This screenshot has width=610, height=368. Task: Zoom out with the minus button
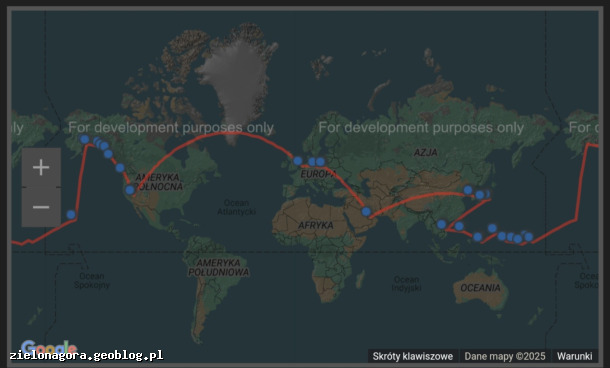(41, 207)
